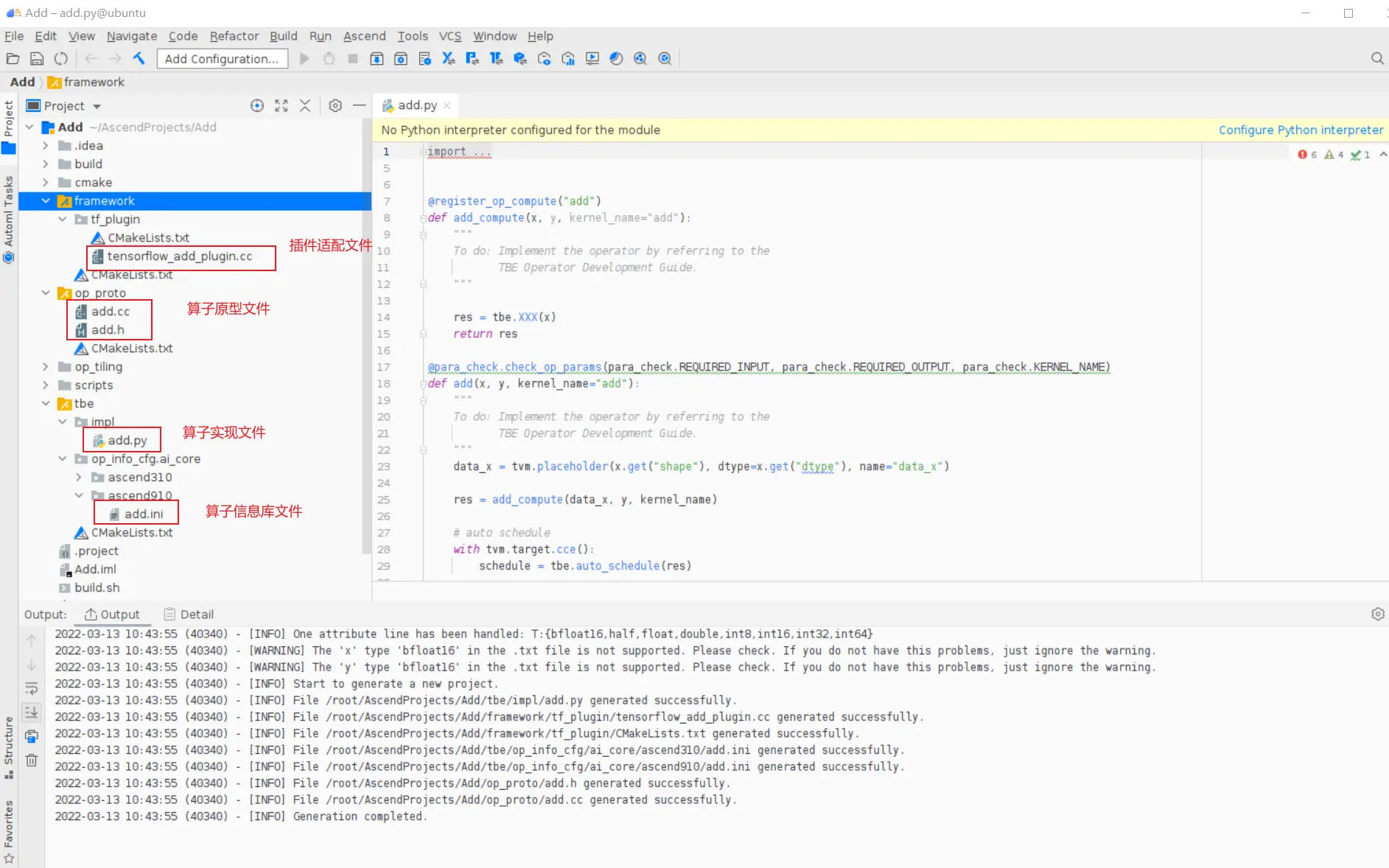Expand the ascend310 folder
This screenshot has width=1389, height=868.
pos(79,477)
